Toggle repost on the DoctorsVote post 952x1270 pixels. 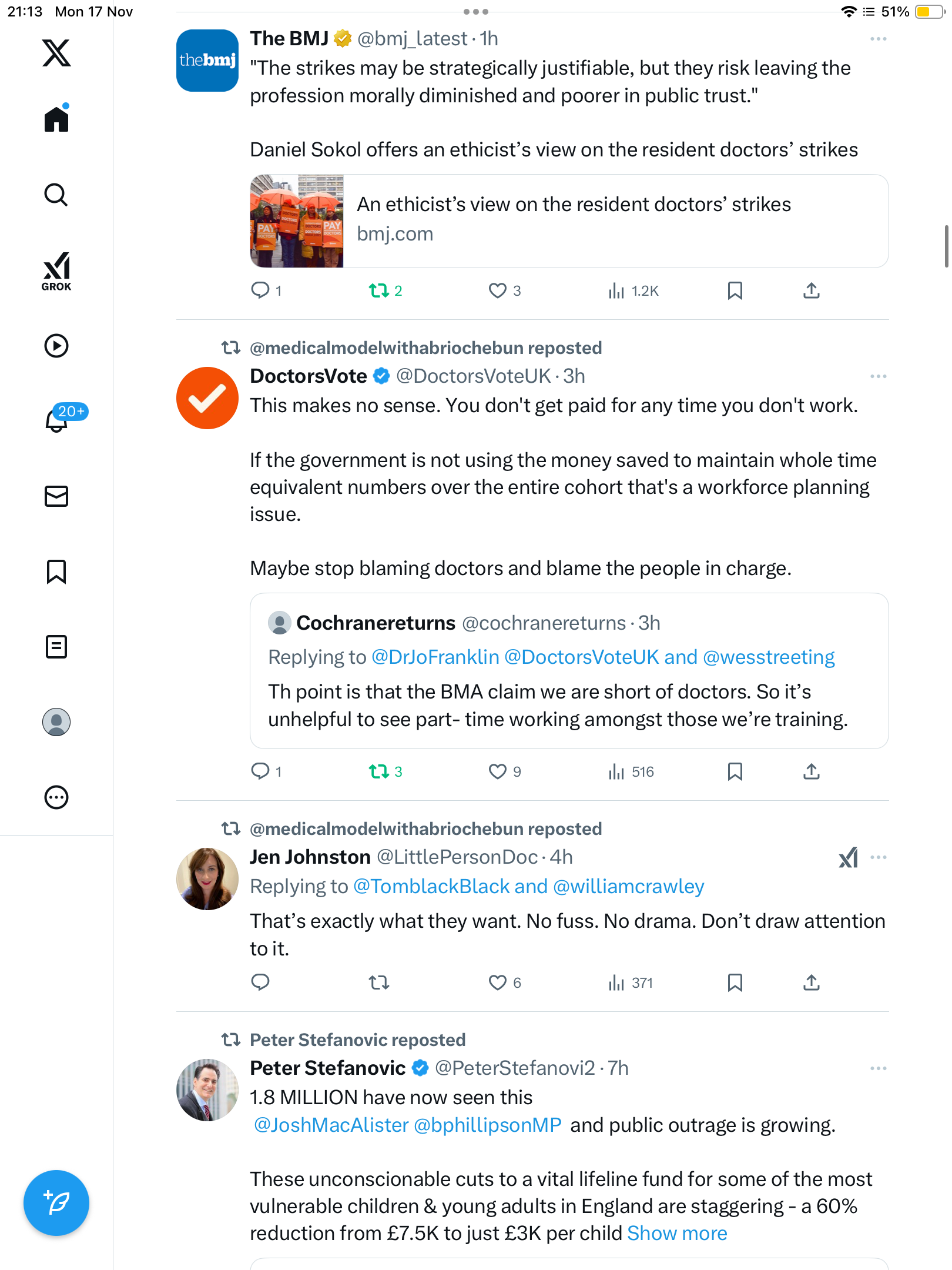point(379,771)
